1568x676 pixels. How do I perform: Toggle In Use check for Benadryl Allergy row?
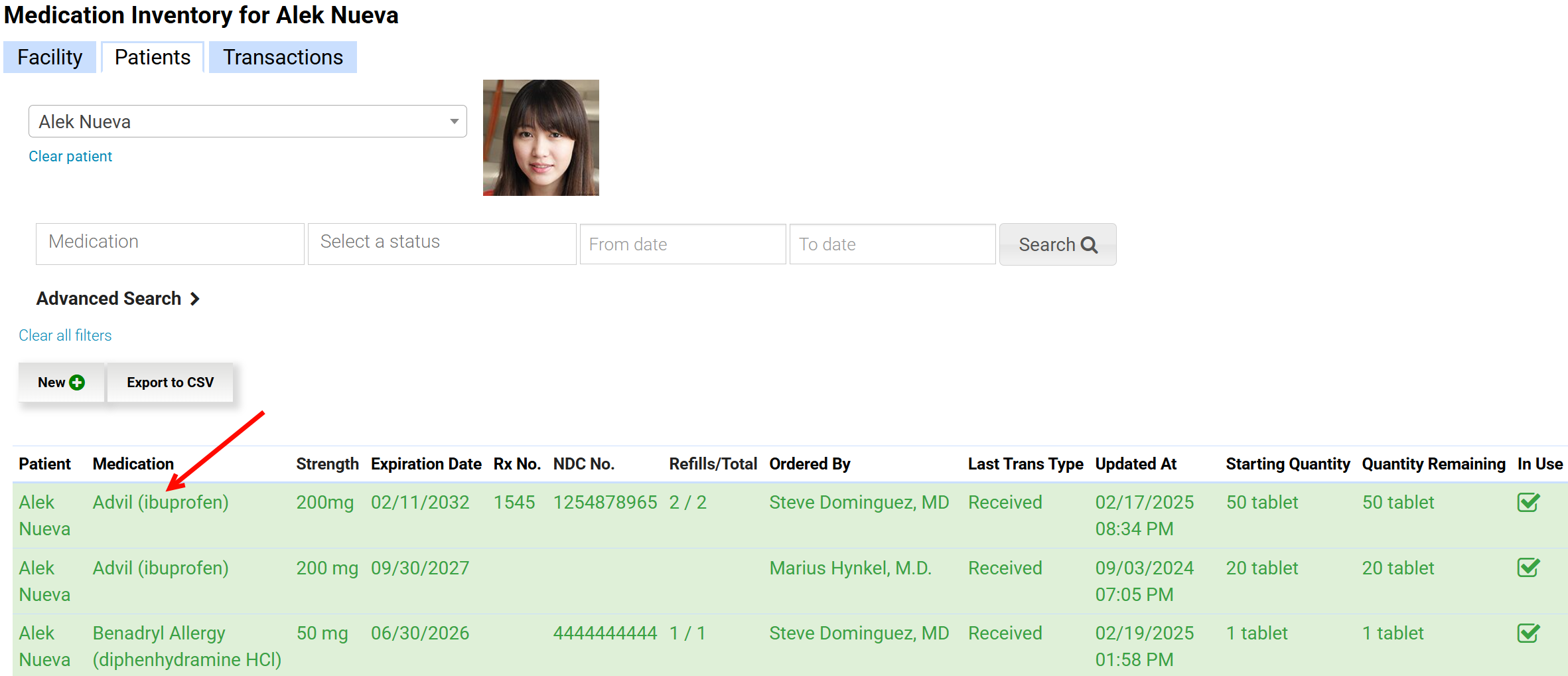tap(1528, 633)
